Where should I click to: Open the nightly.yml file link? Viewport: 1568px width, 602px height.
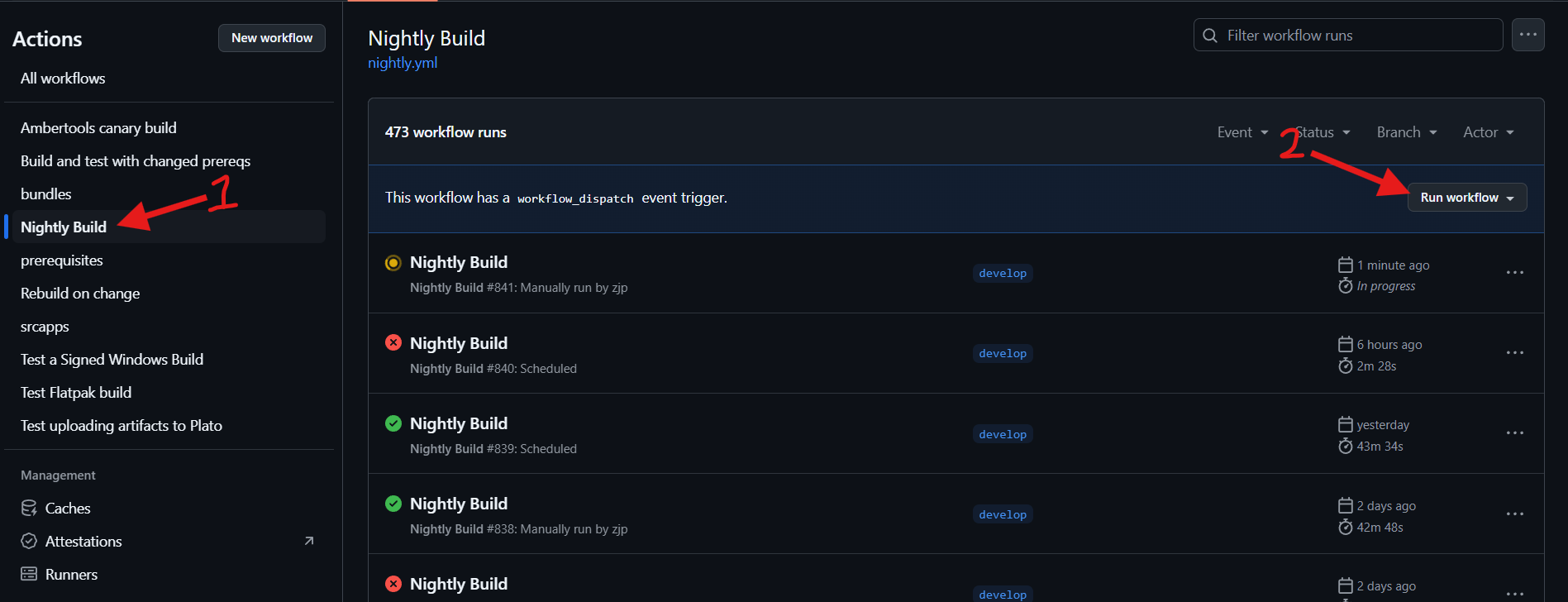click(403, 63)
